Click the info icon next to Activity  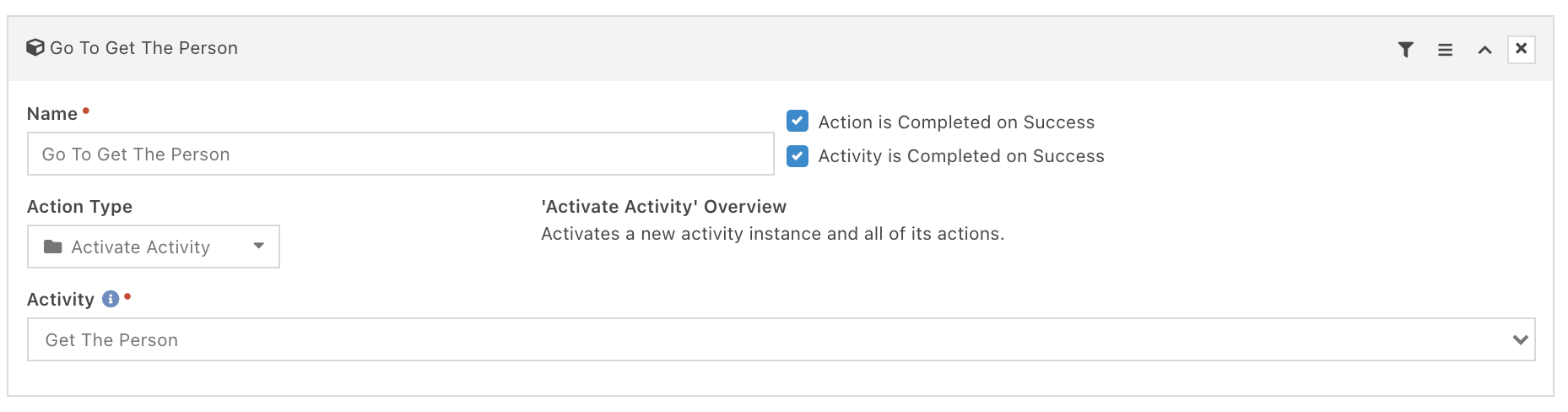click(x=111, y=299)
